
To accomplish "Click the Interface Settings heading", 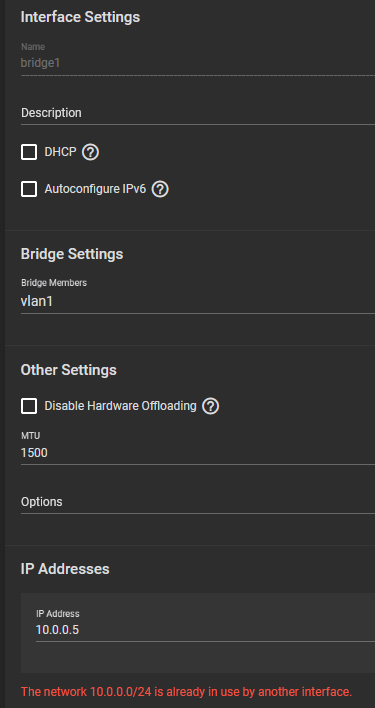I will [x=80, y=17].
